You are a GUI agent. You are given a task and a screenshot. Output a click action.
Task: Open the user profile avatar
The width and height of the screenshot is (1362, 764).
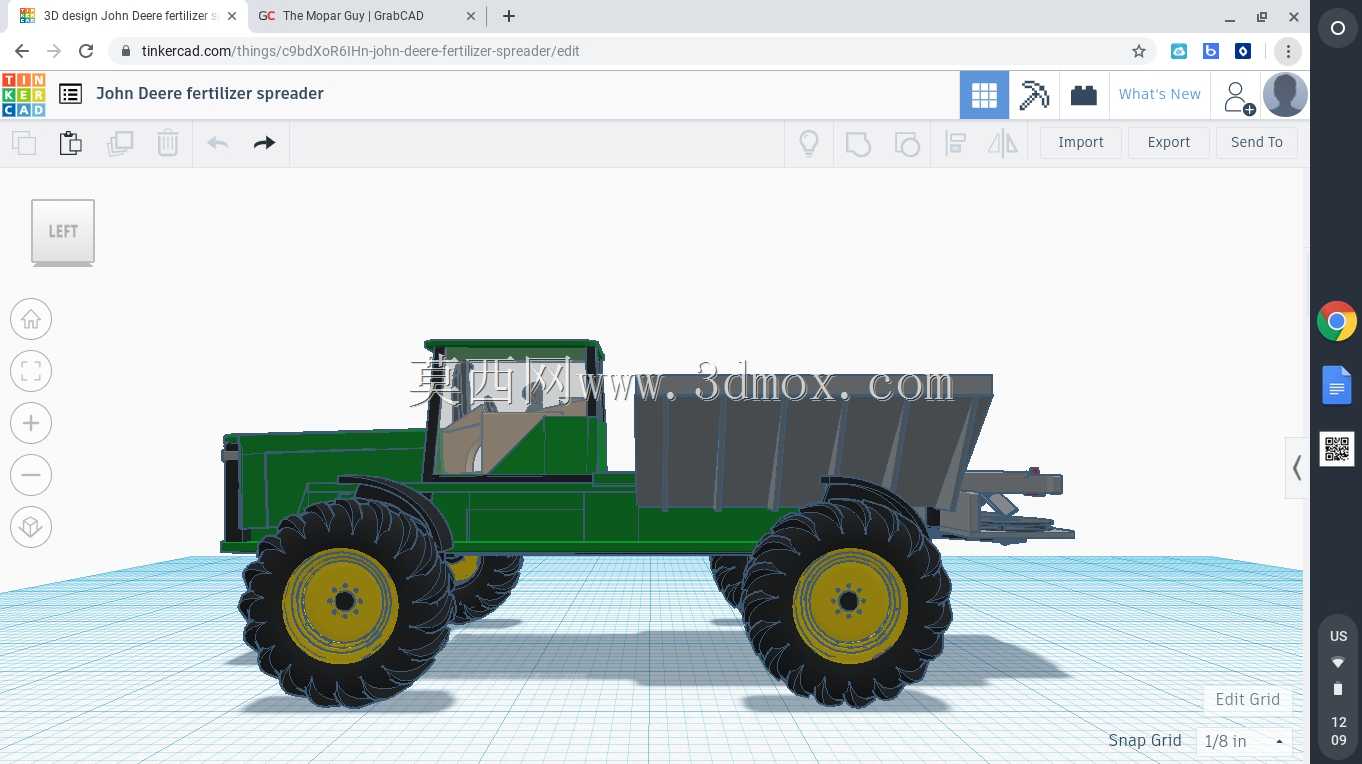click(x=1285, y=95)
